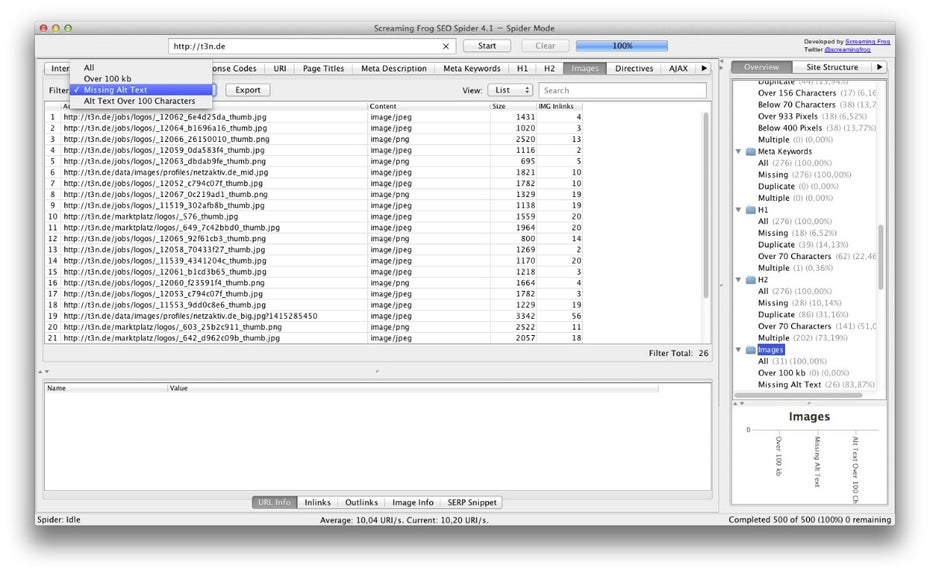Sort by the Content column header
Screen dimensions: 930x574
429,106
